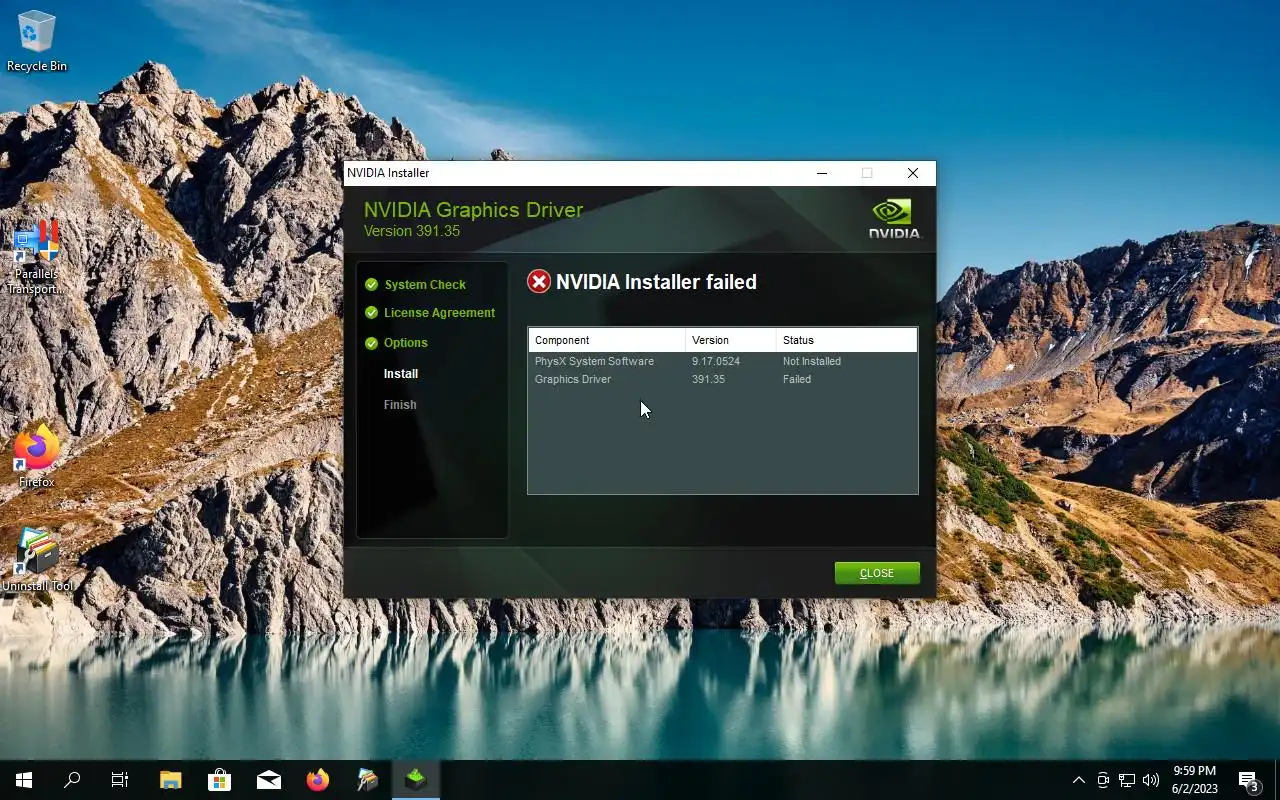Open the Recycle Bin desktop icon

click(37, 42)
